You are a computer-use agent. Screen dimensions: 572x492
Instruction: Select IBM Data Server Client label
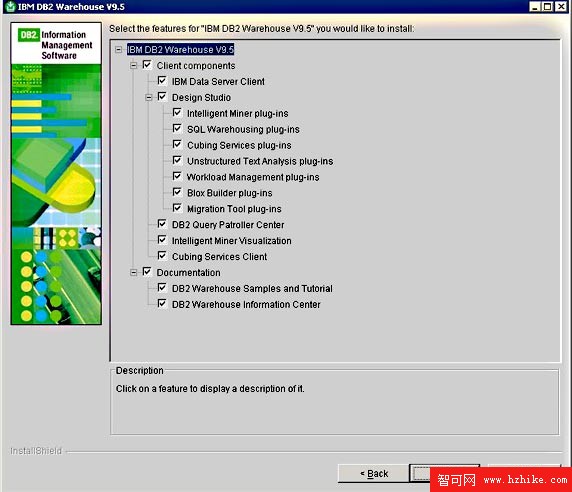click(218, 82)
